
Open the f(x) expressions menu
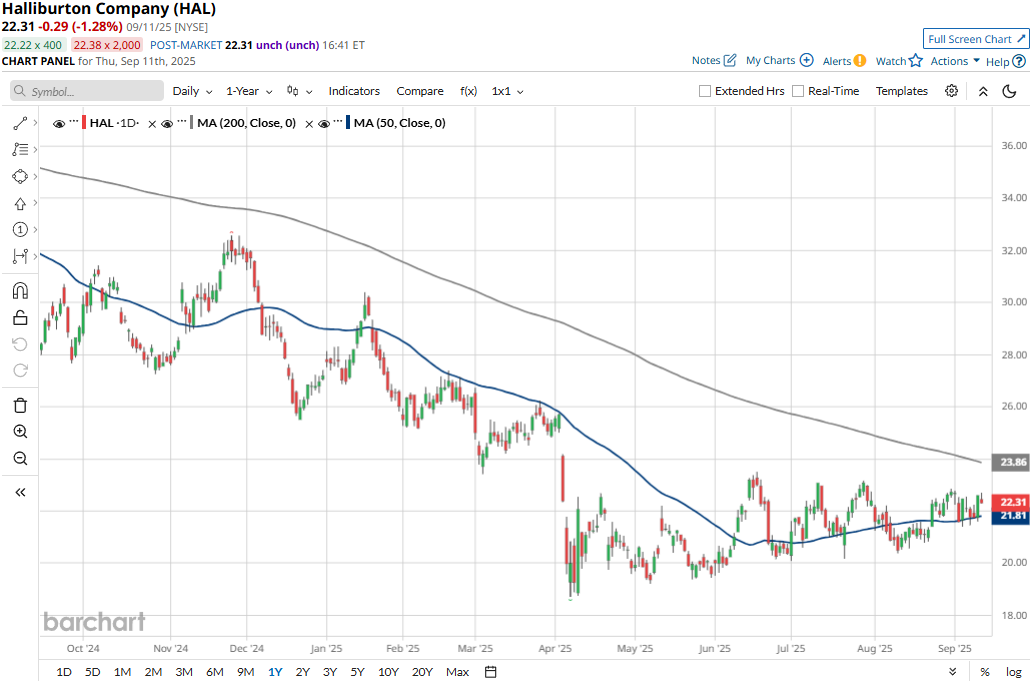[468, 91]
